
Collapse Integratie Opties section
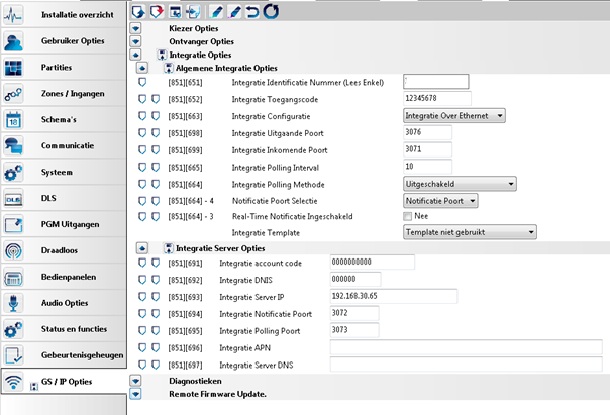coord(135,55)
